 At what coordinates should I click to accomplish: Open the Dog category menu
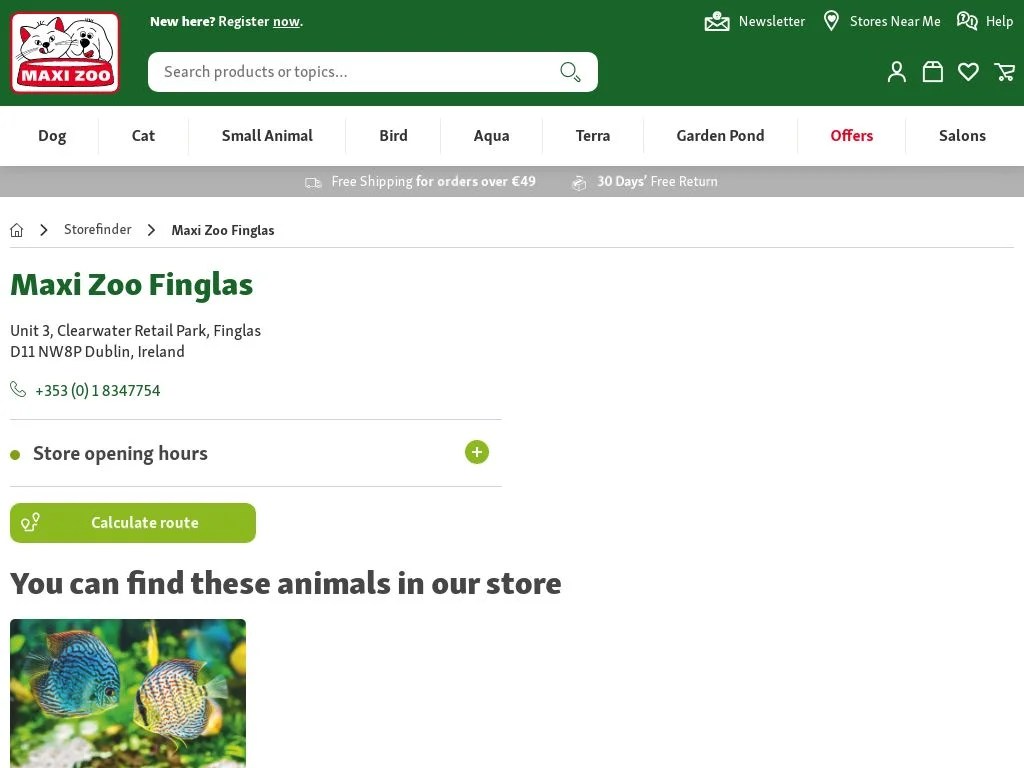52,135
